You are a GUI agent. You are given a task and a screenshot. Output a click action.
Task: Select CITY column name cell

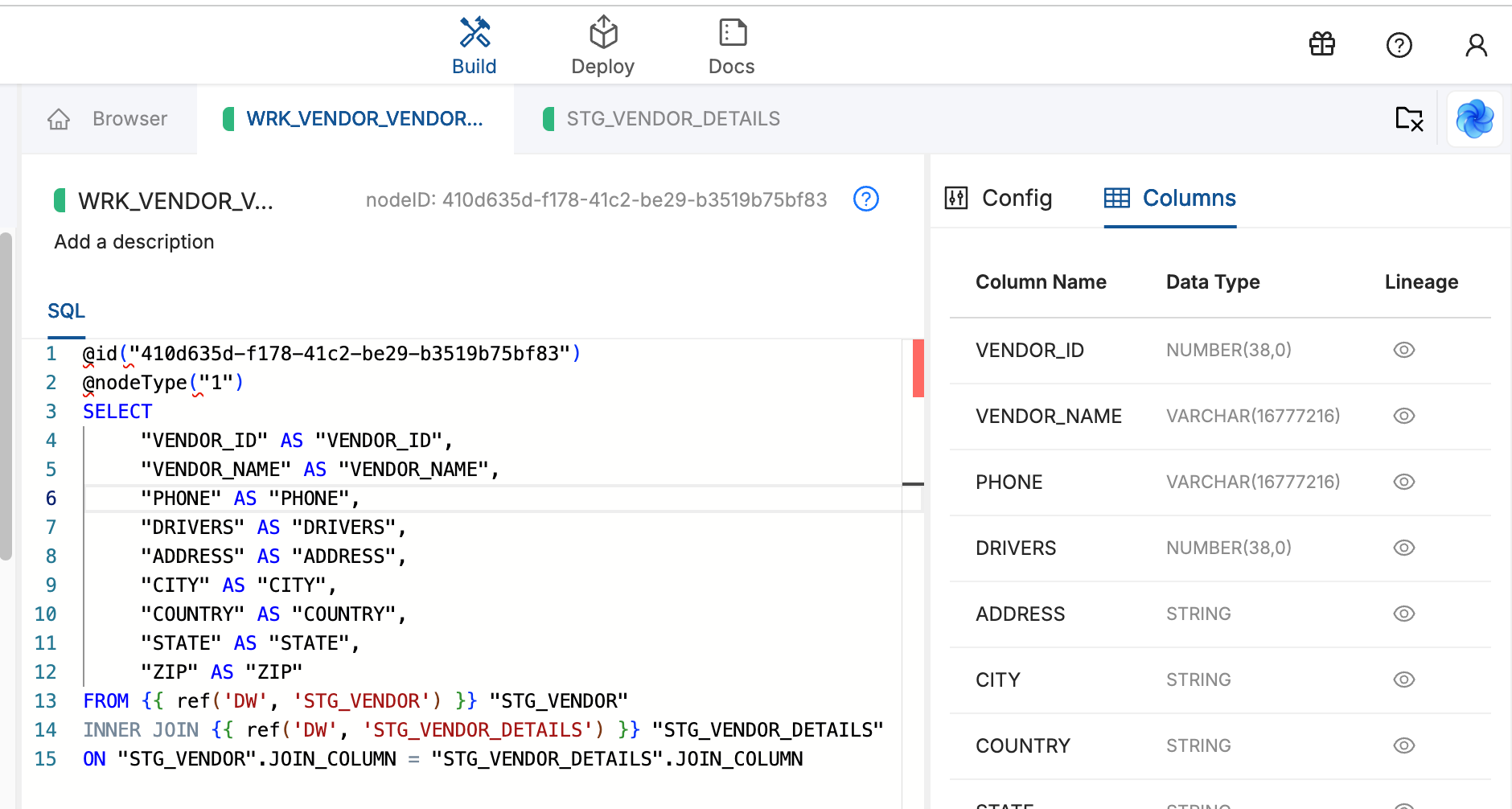[x=997, y=680]
